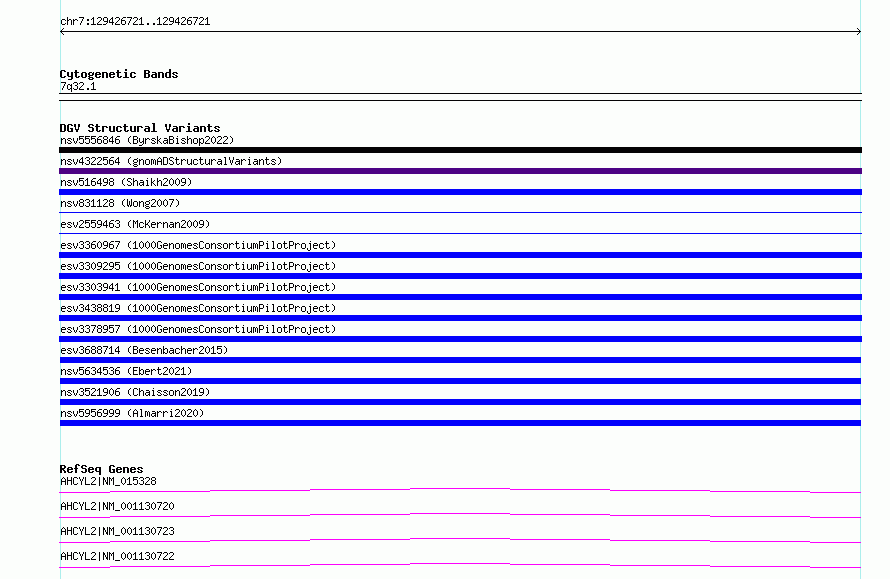Open variant nsv5556846 (ByrskaBishop2022)
The width and height of the screenshot is (890, 579).
point(147,140)
